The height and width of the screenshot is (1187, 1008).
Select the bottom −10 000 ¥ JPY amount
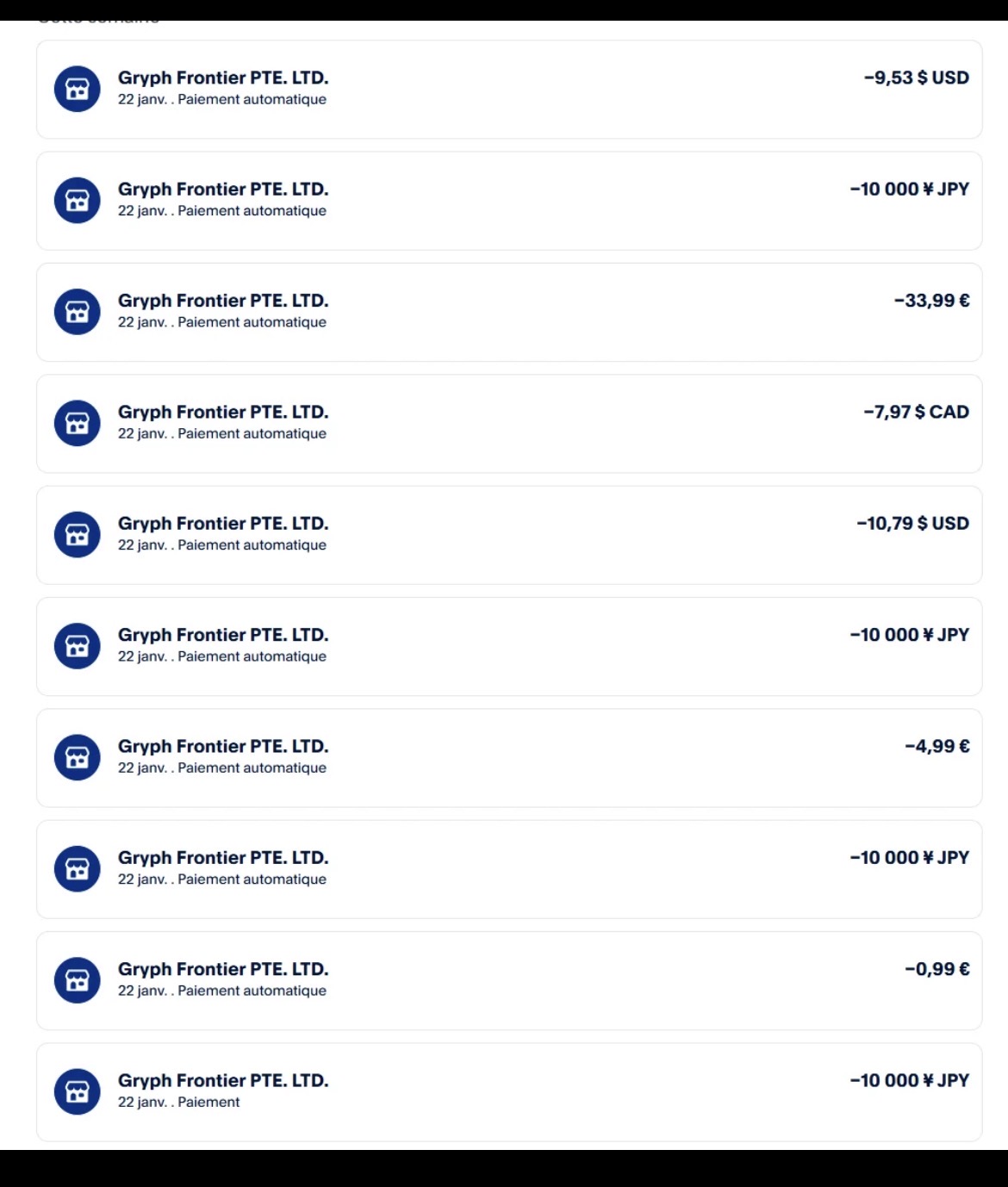909,1080
